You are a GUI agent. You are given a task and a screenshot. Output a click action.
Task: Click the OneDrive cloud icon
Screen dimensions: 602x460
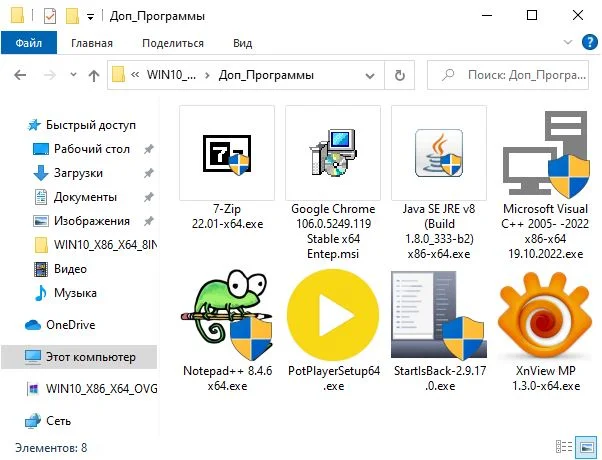tap(33, 325)
